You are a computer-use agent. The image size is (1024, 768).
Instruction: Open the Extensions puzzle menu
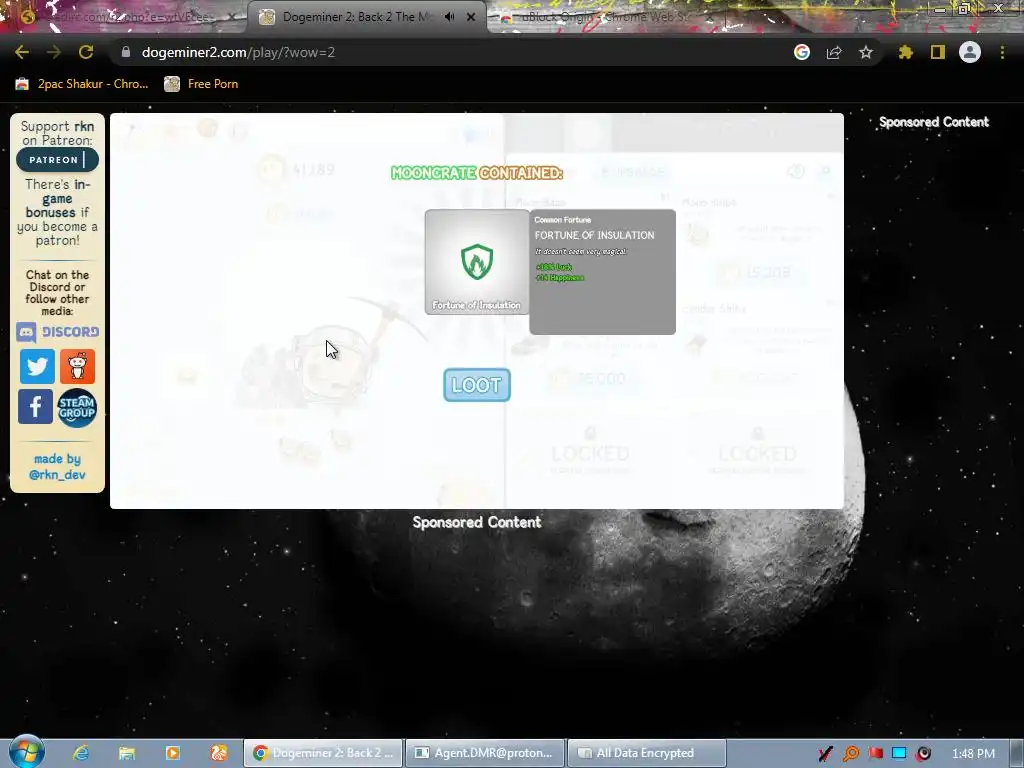(x=906, y=52)
